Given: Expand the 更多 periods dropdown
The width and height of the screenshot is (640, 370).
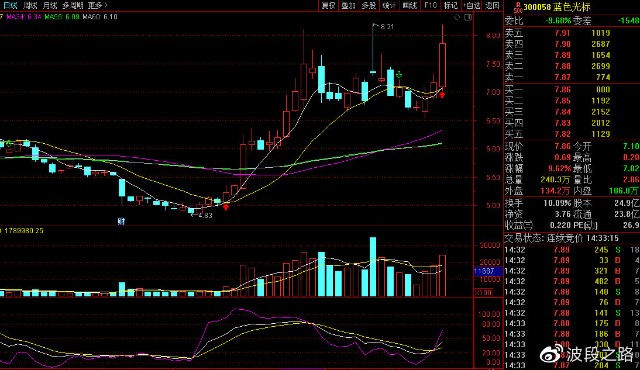Looking at the screenshot, I should (x=98, y=5).
